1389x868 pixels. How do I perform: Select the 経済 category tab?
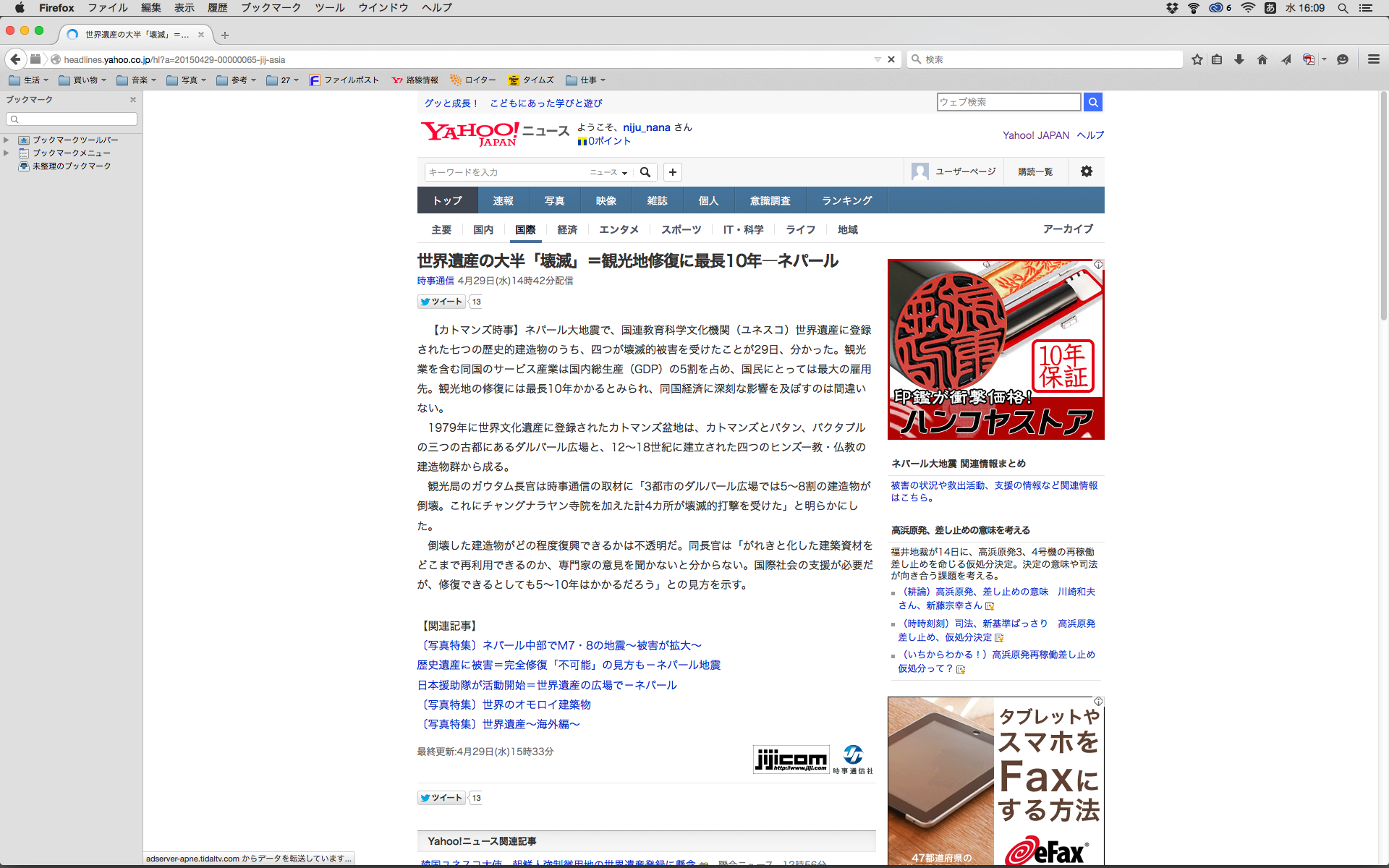567,229
